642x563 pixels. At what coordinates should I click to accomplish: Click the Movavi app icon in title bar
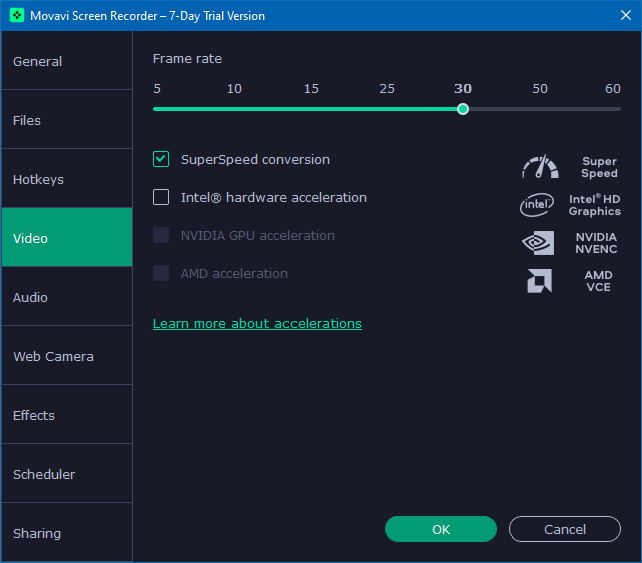point(17,16)
